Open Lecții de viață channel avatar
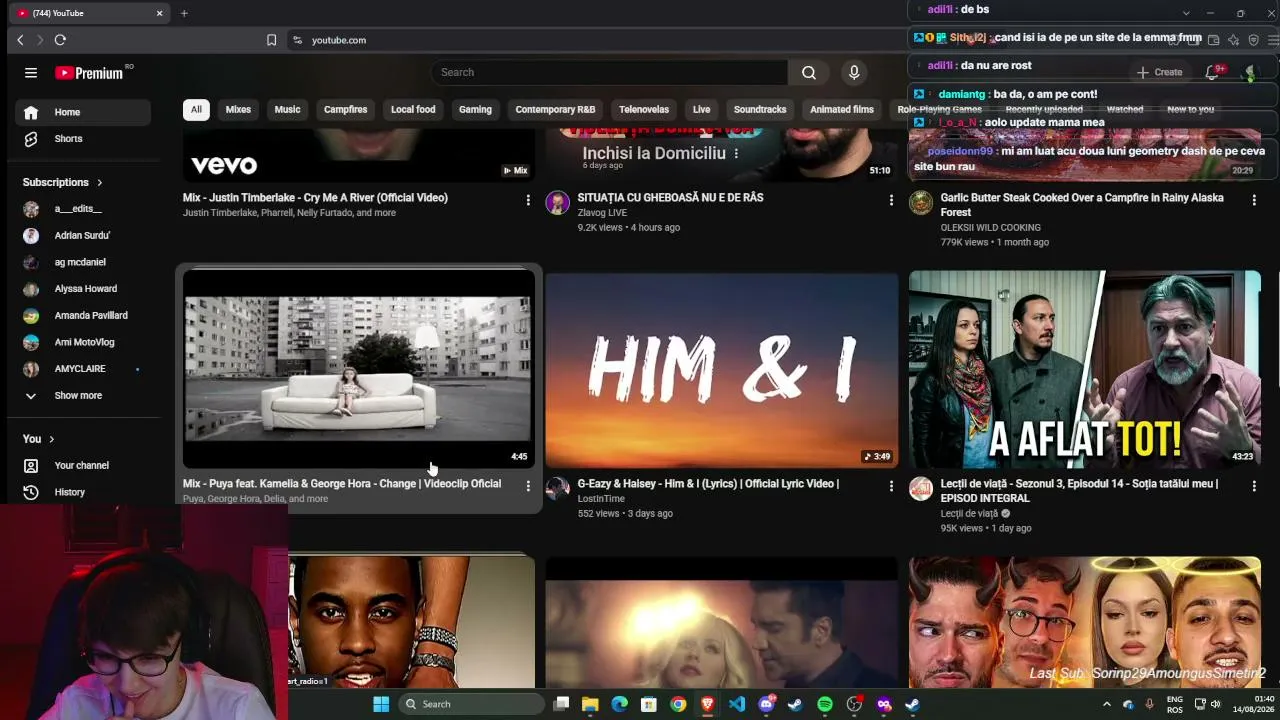The width and height of the screenshot is (1280, 720). click(920, 489)
